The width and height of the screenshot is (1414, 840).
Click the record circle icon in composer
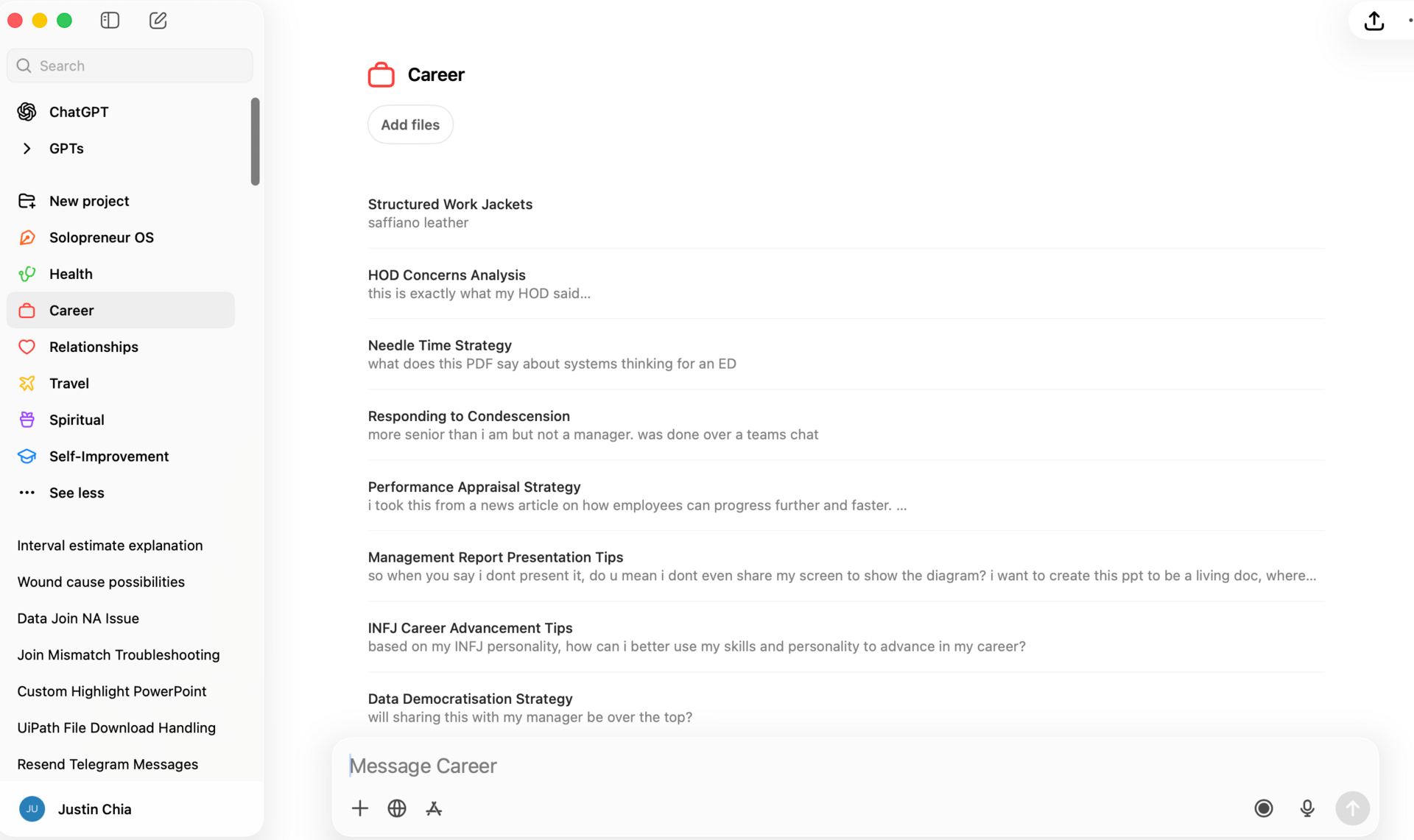(x=1264, y=808)
